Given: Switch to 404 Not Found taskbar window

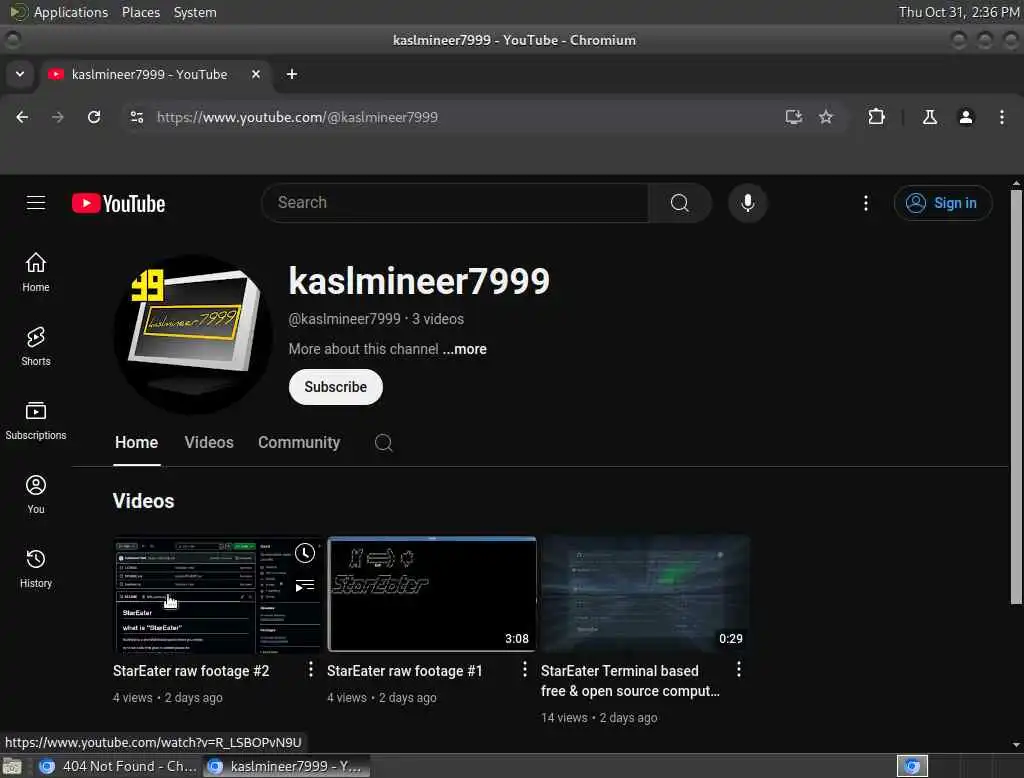Looking at the screenshot, I should click(118, 766).
